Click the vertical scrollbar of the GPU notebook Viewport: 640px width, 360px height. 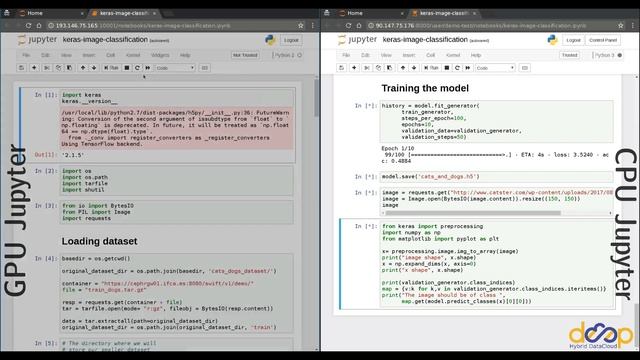point(316,98)
